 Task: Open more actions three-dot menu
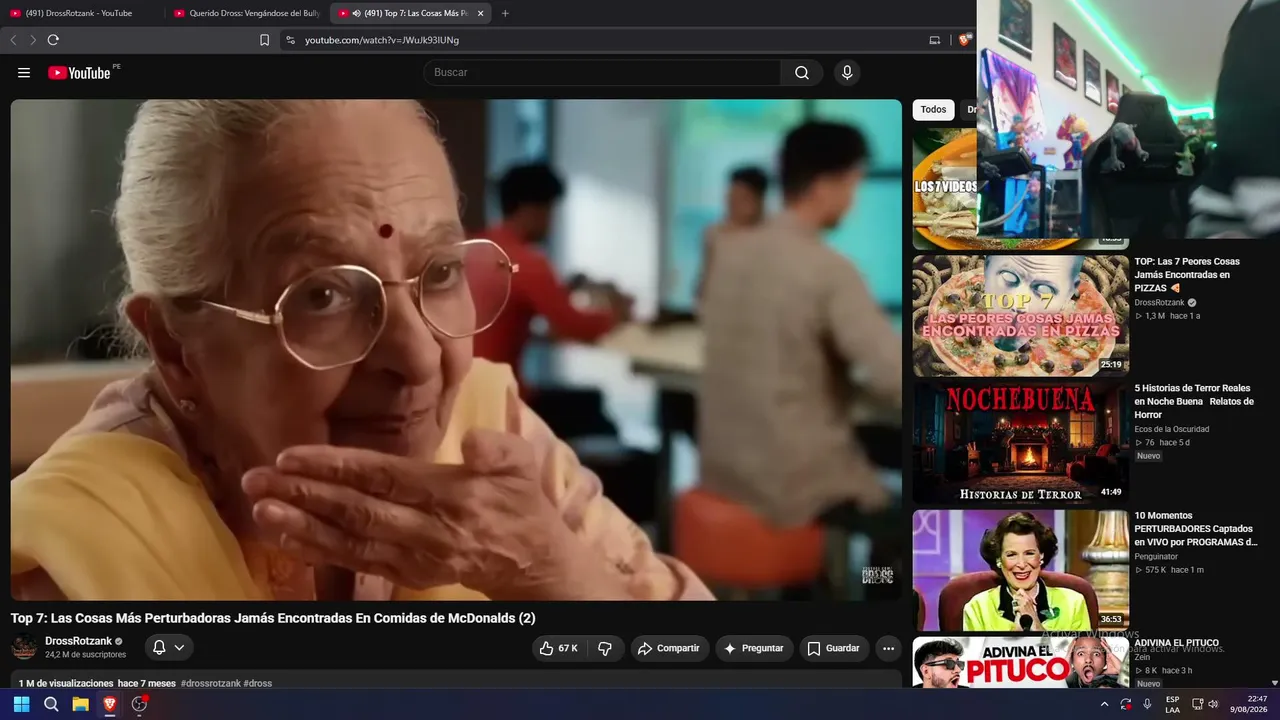(888, 648)
